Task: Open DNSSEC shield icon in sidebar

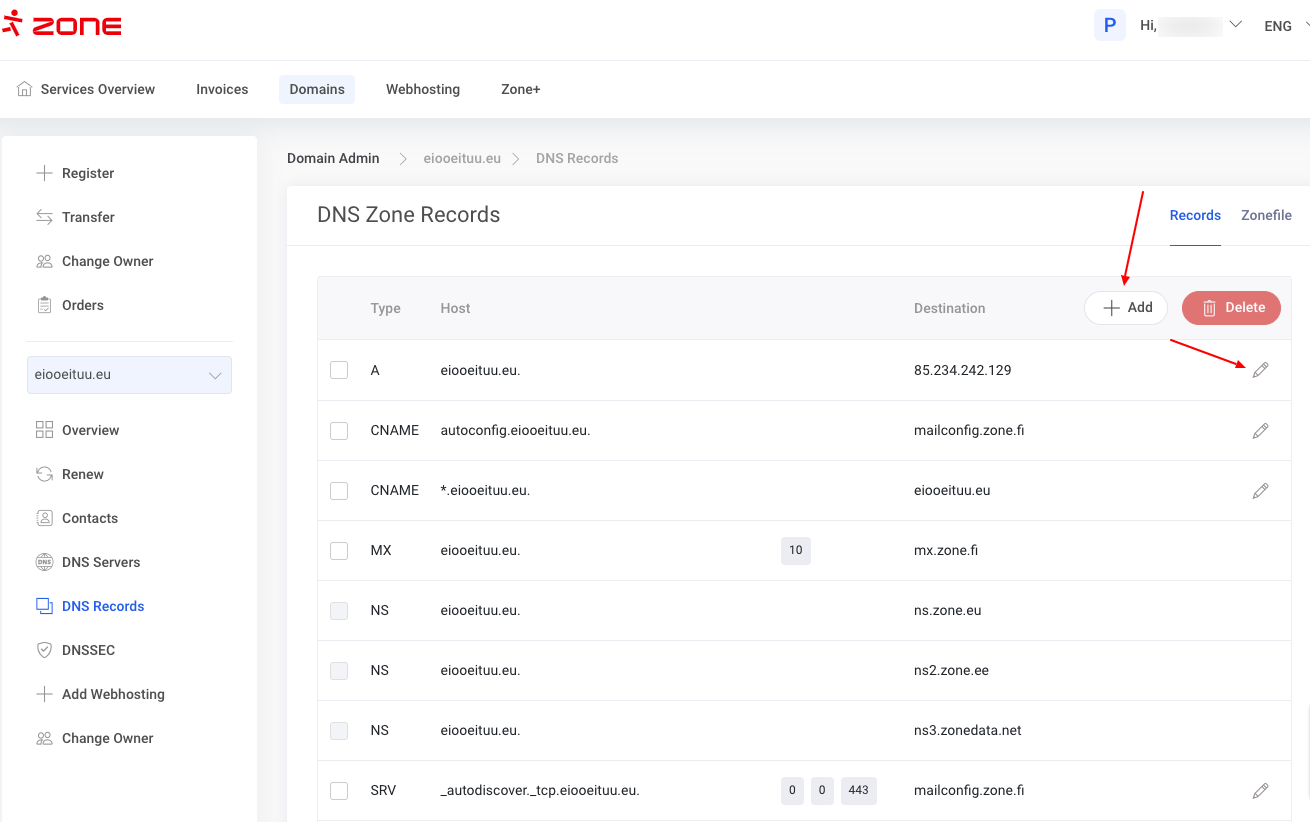Action: [44, 650]
